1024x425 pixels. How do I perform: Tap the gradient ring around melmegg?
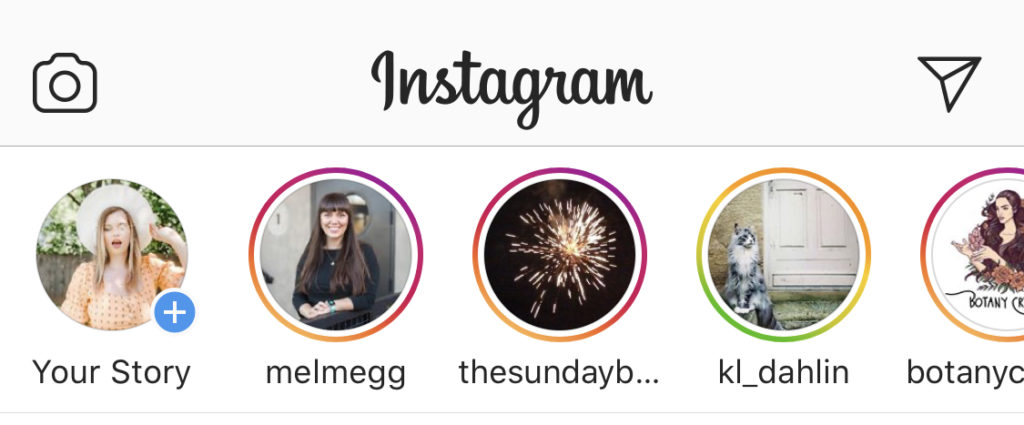(x=336, y=172)
